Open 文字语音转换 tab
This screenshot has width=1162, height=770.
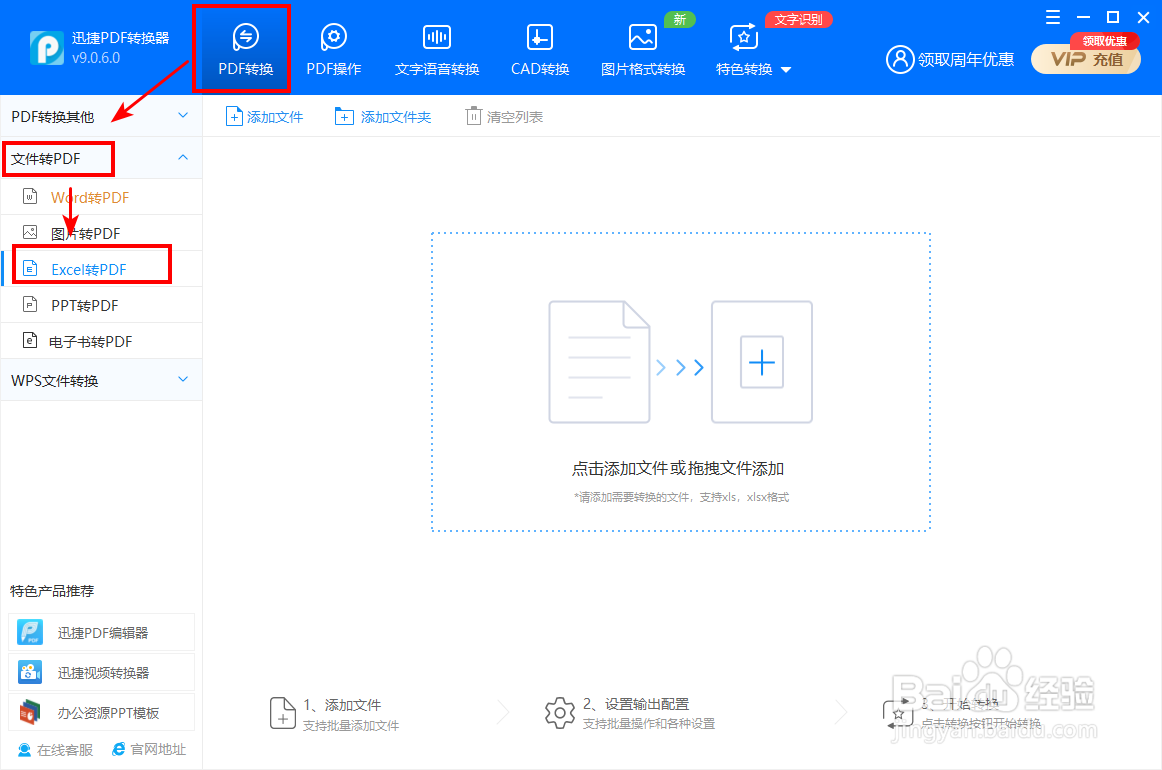(436, 50)
